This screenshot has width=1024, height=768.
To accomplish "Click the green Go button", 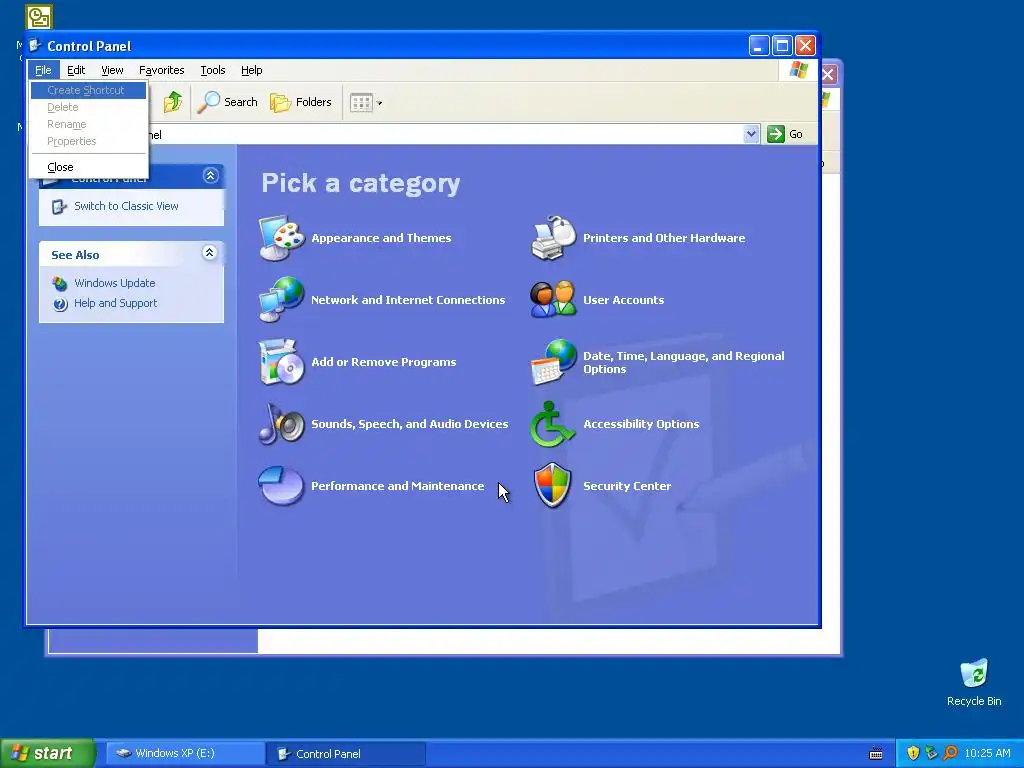I will (x=785, y=134).
